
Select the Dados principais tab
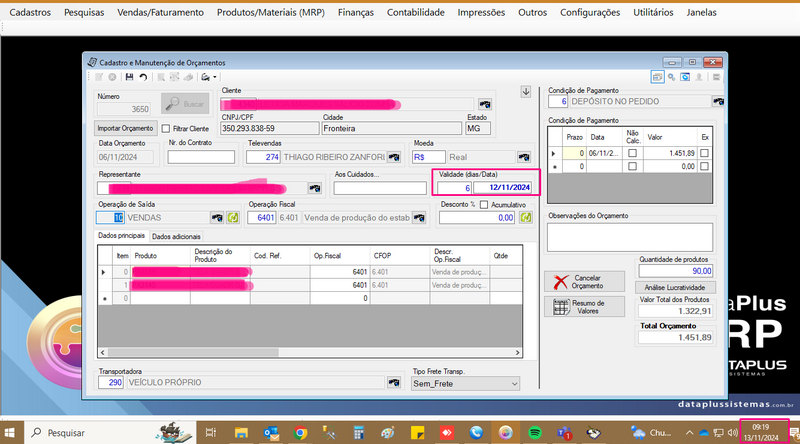(121, 236)
